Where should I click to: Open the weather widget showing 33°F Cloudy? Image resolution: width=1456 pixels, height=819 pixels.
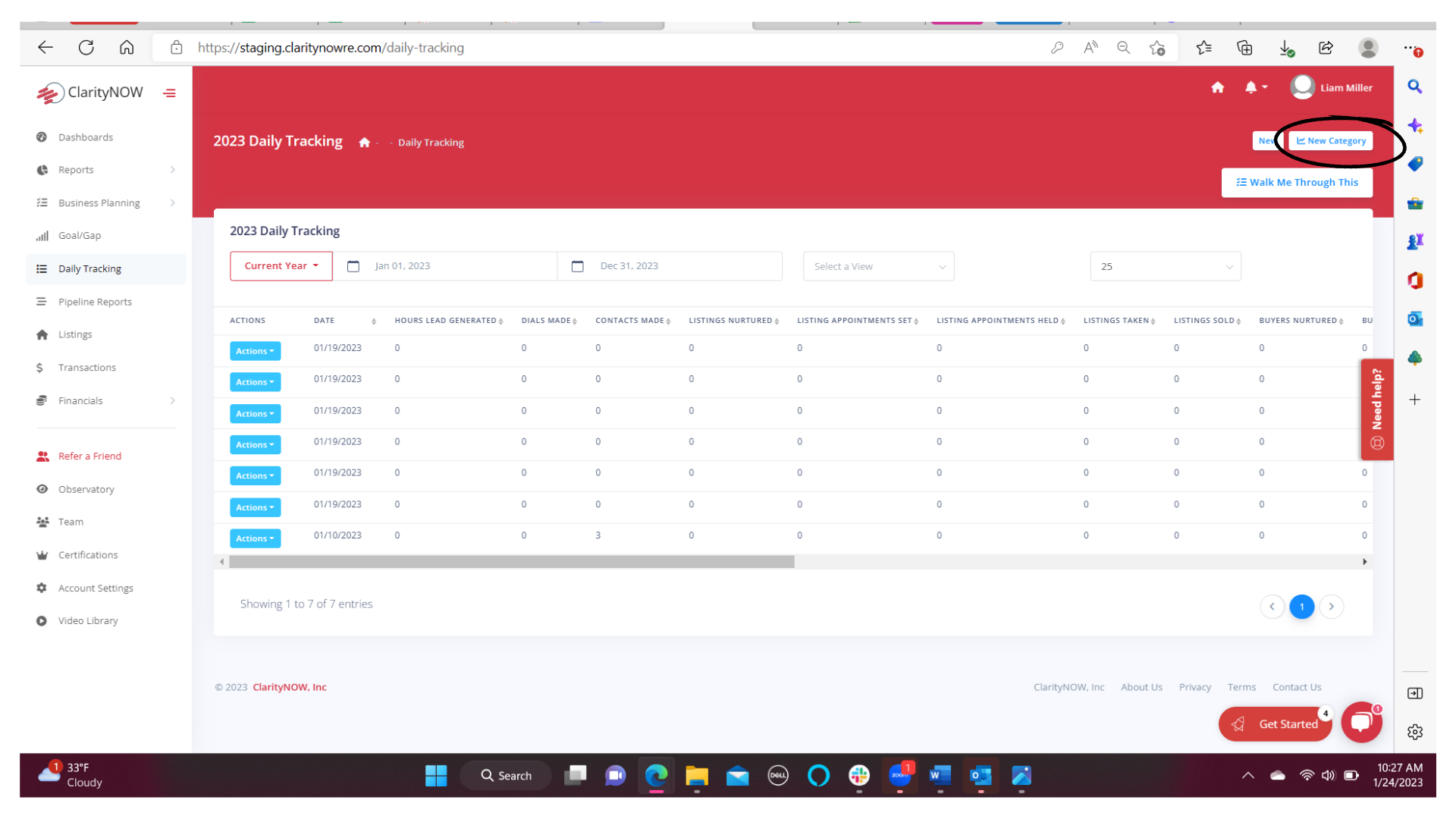70,775
